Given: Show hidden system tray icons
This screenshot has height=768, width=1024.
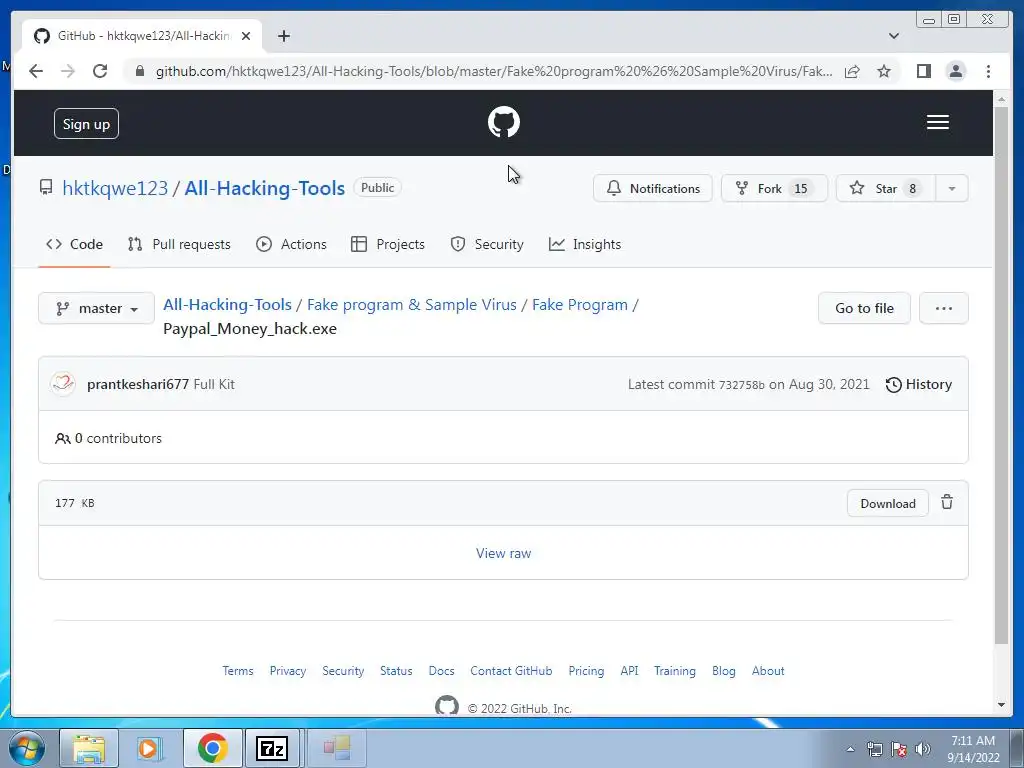Looking at the screenshot, I should point(850,749).
